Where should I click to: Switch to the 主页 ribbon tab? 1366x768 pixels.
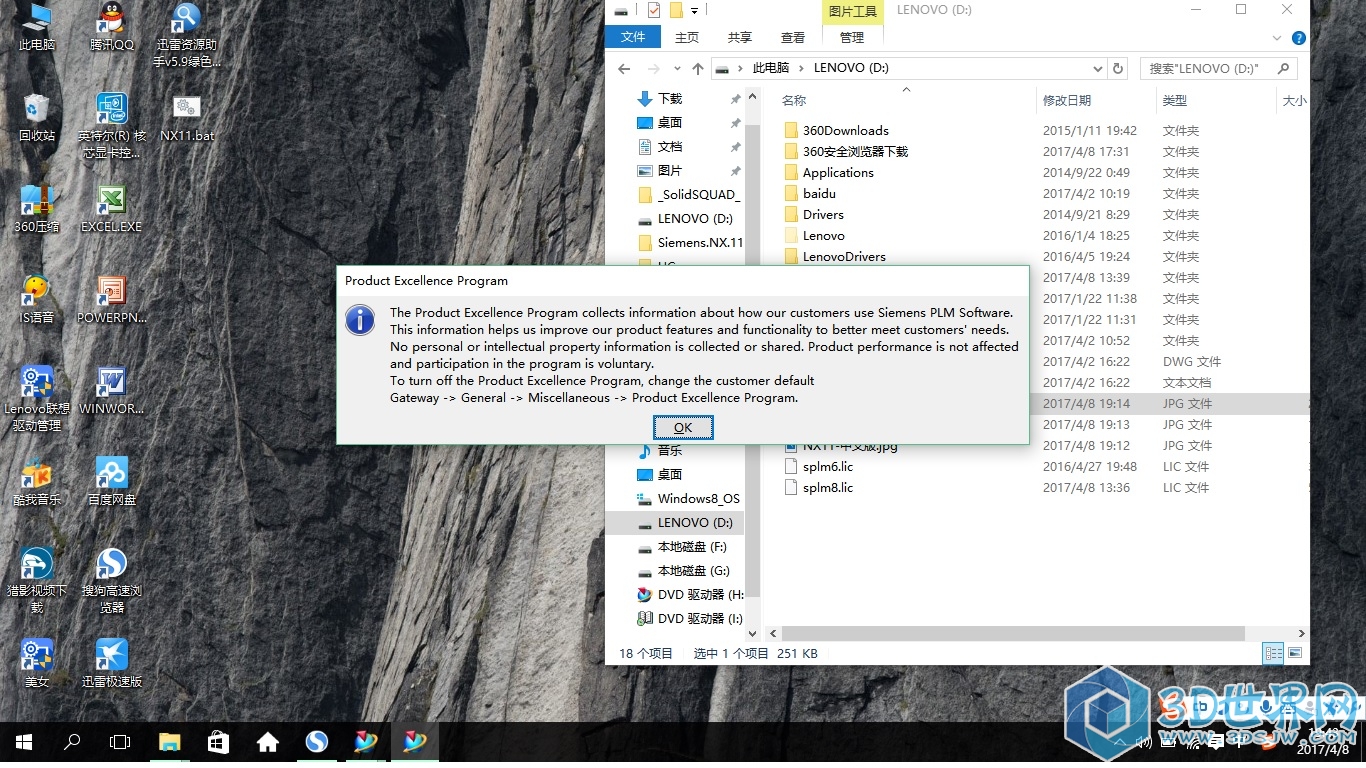tap(687, 37)
